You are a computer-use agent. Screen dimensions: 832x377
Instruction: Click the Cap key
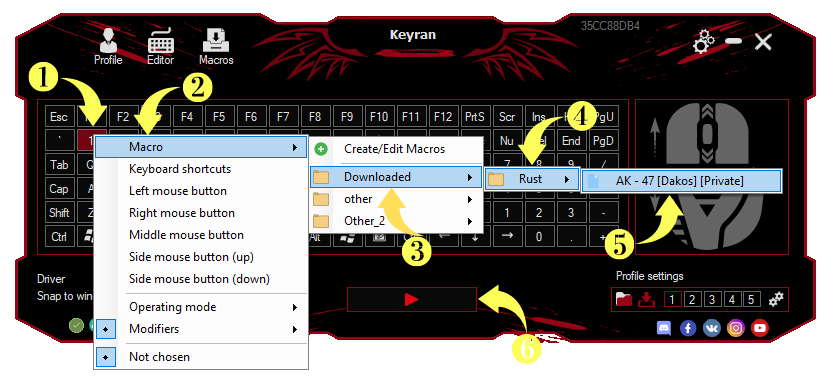(58, 188)
